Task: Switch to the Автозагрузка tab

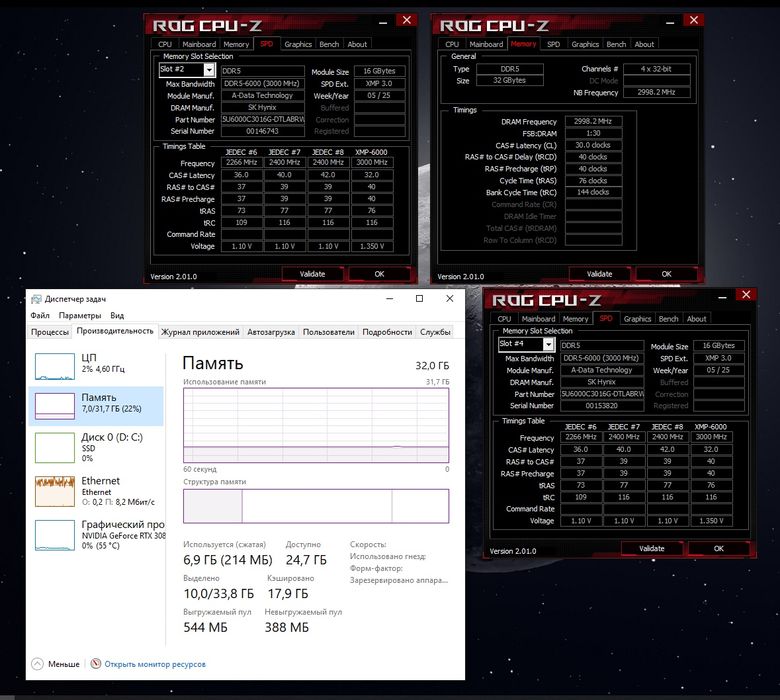Action: point(271,332)
